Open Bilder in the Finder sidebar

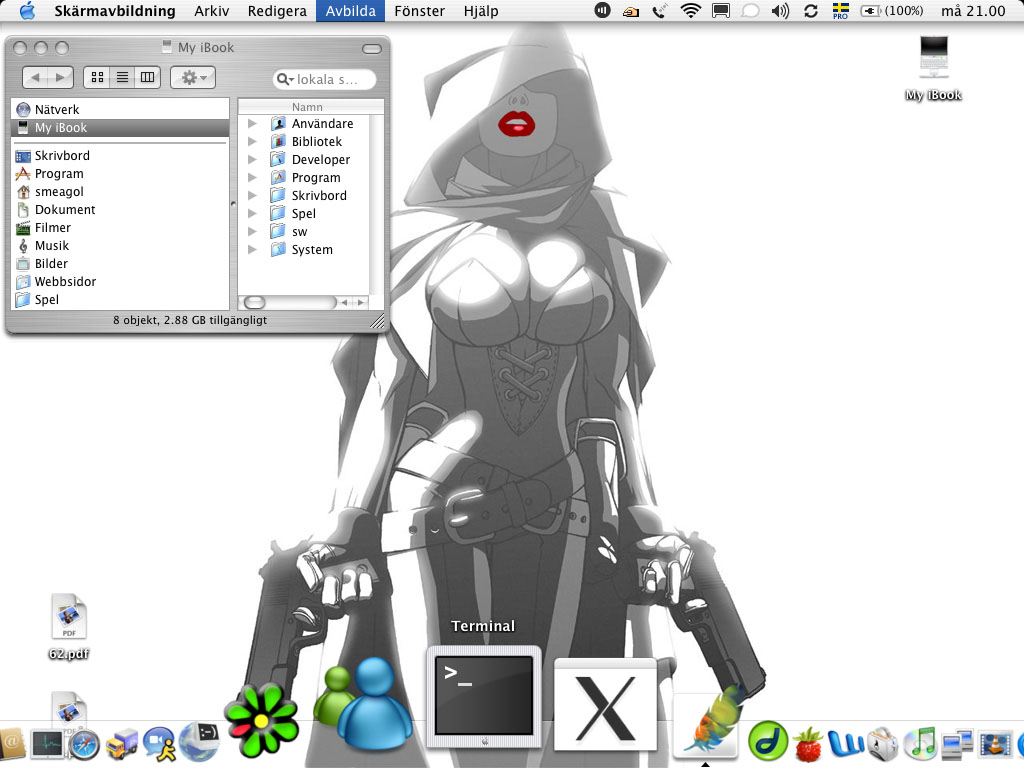(x=120, y=263)
